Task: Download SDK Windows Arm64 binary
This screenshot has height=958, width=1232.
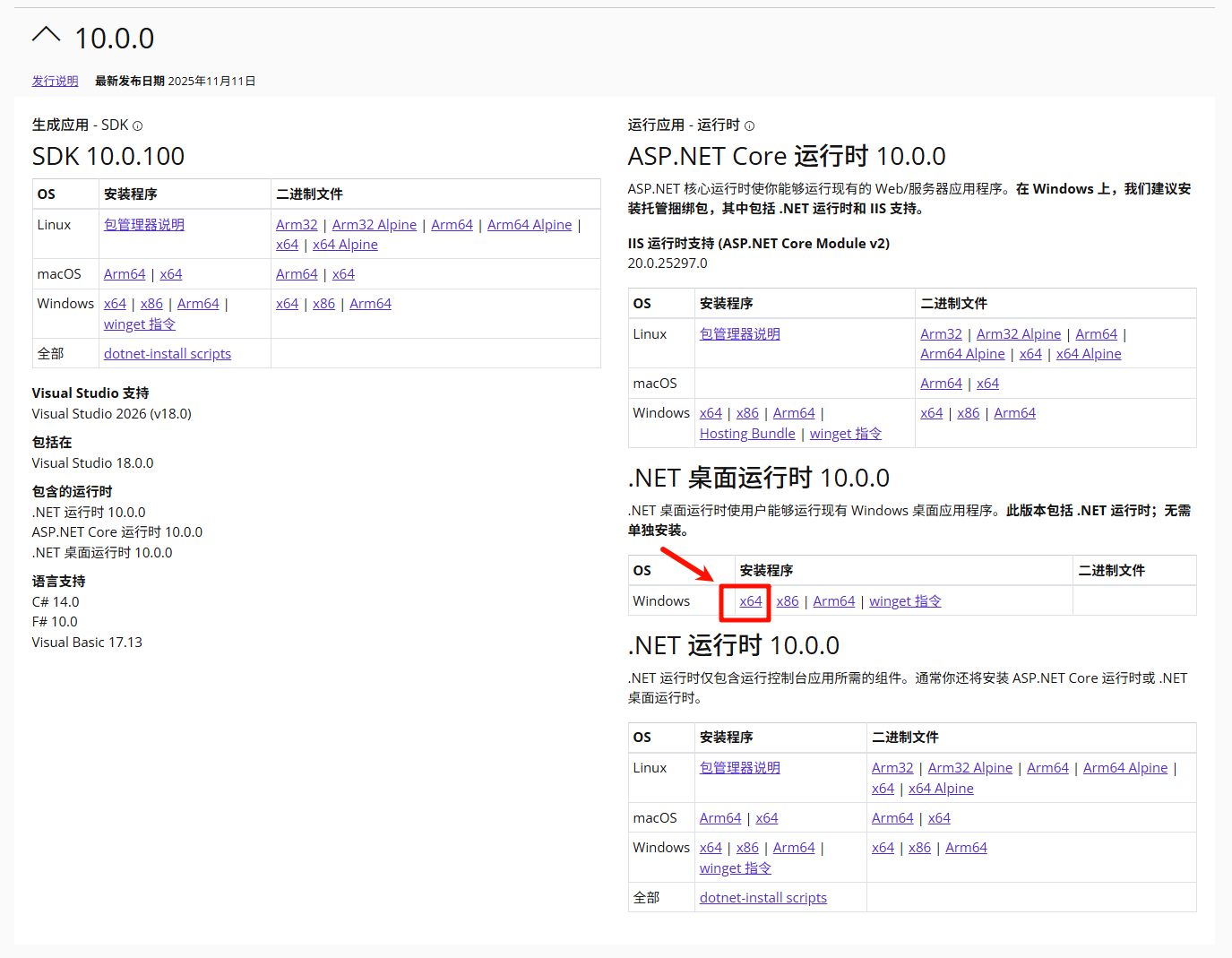Action: [370, 304]
